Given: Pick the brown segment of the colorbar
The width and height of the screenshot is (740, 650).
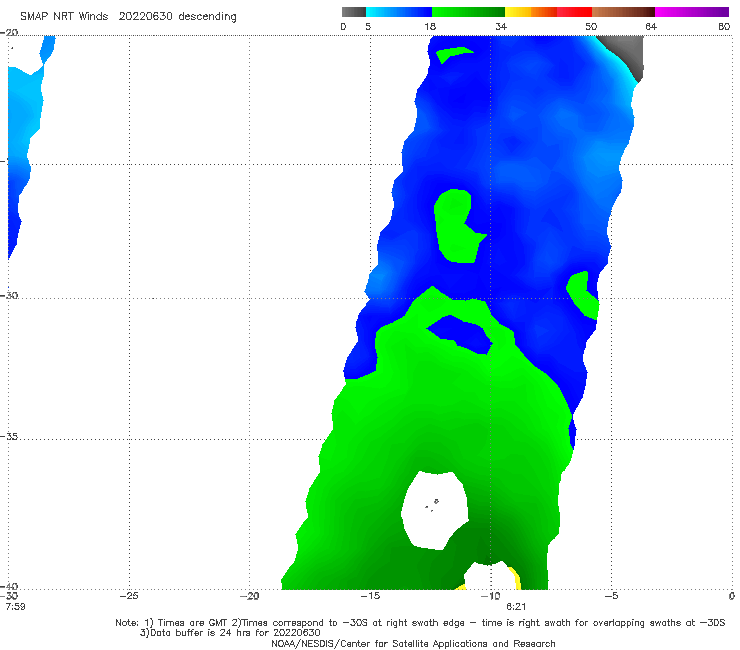Looking at the screenshot, I should coord(623,12).
